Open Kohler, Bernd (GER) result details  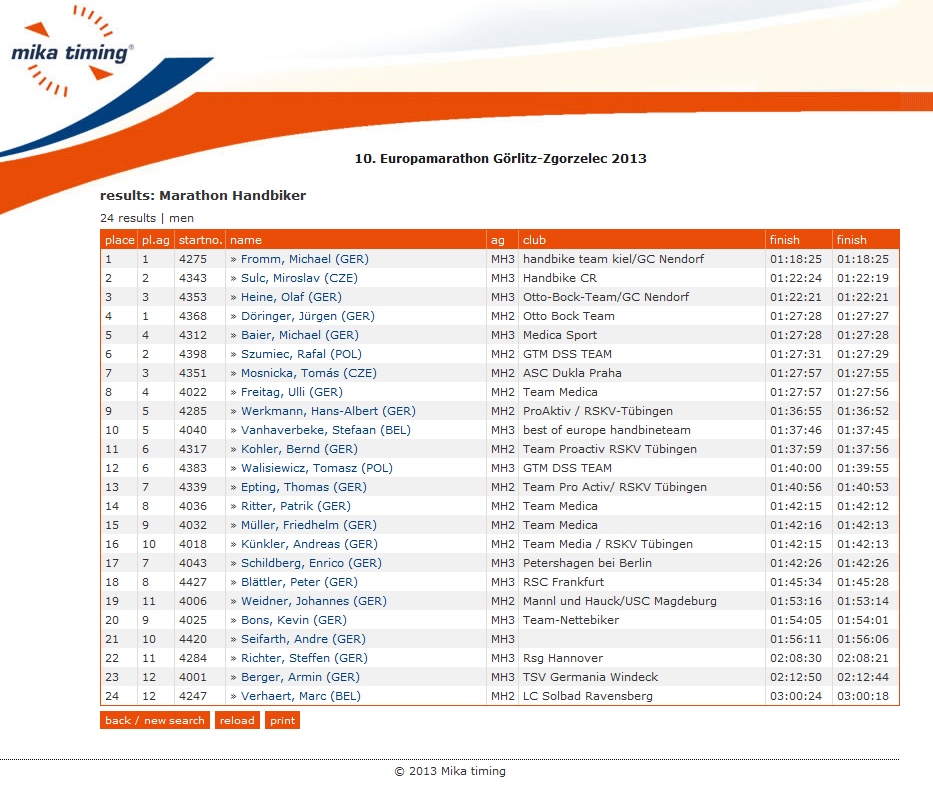[299, 449]
